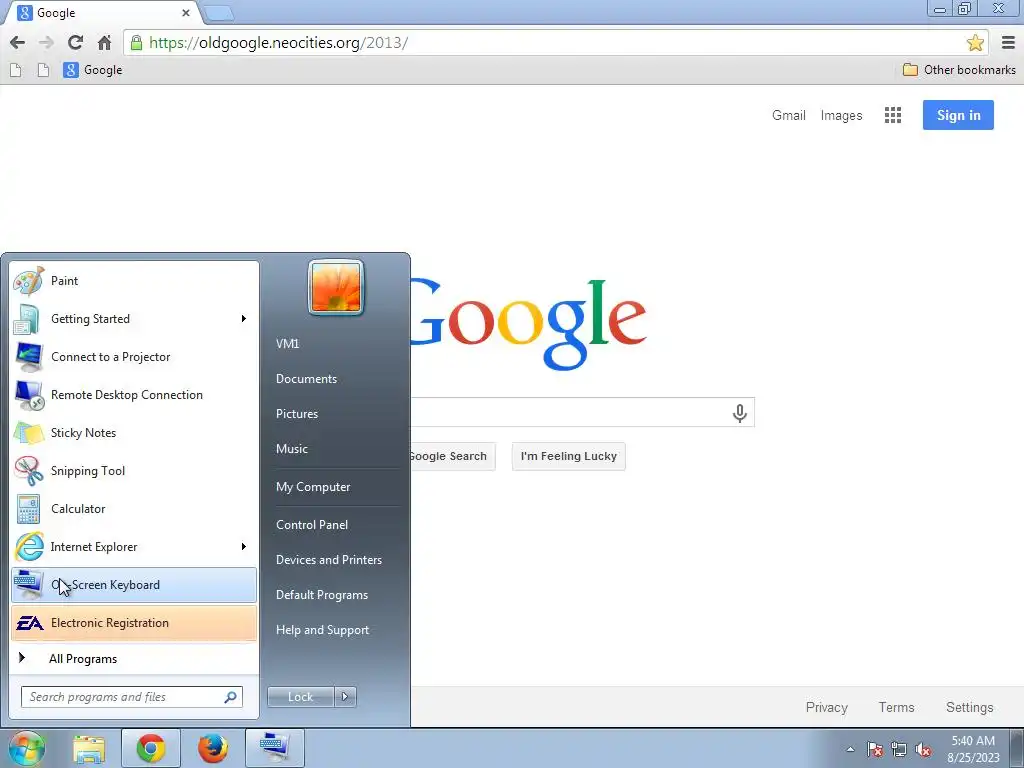Click the Lock button
The height and width of the screenshot is (768, 1024).
click(x=300, y=697)
